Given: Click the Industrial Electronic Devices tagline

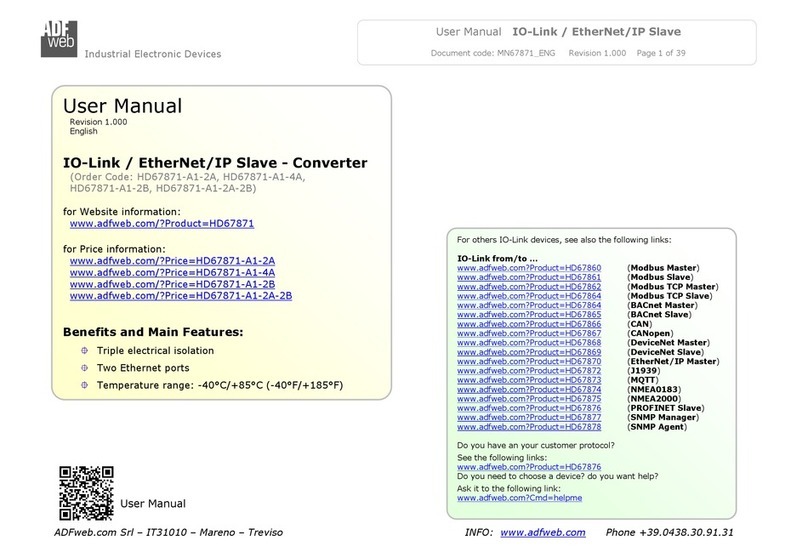Looking at the screenshot, I should (x=153, y=54).
